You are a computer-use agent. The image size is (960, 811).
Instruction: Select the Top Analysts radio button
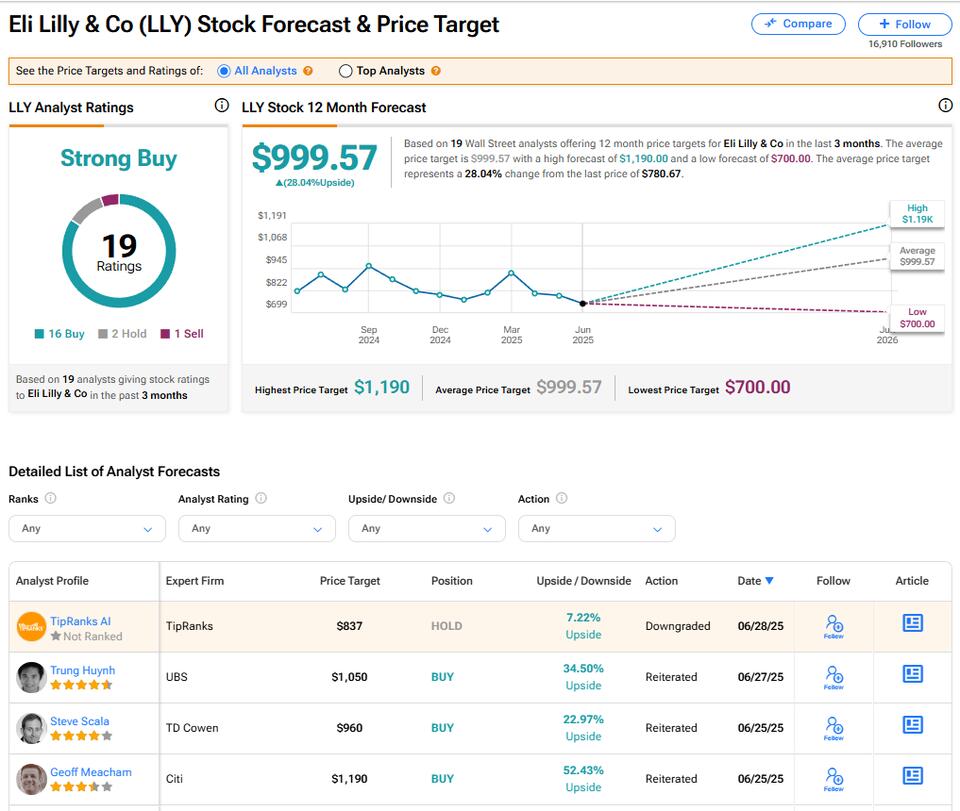click(x=345, y=71)
